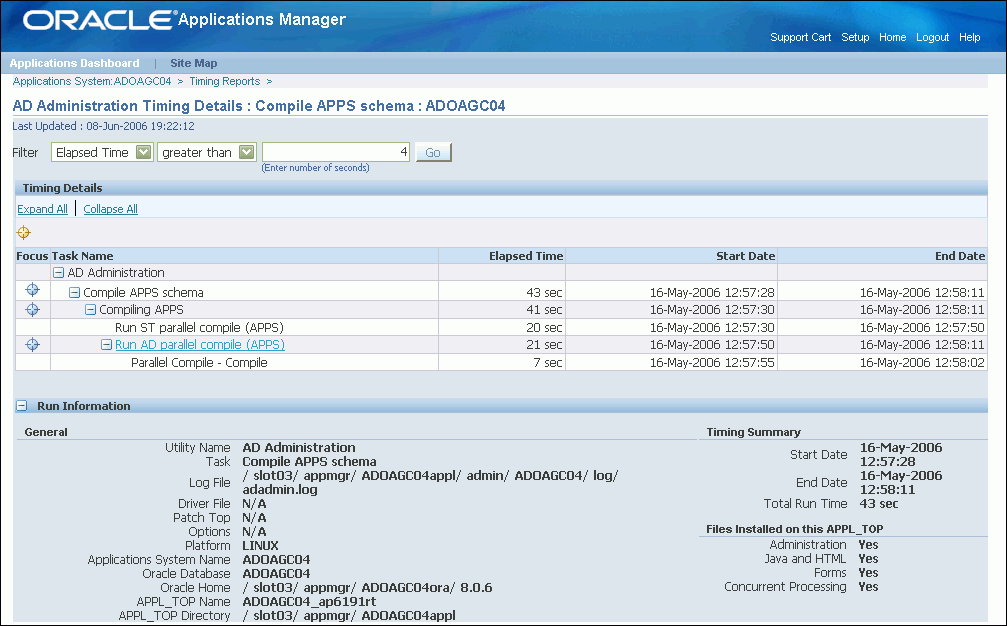
Task: Click focus icon for Compile APPS schema row
Action: (x=32, y=290)
